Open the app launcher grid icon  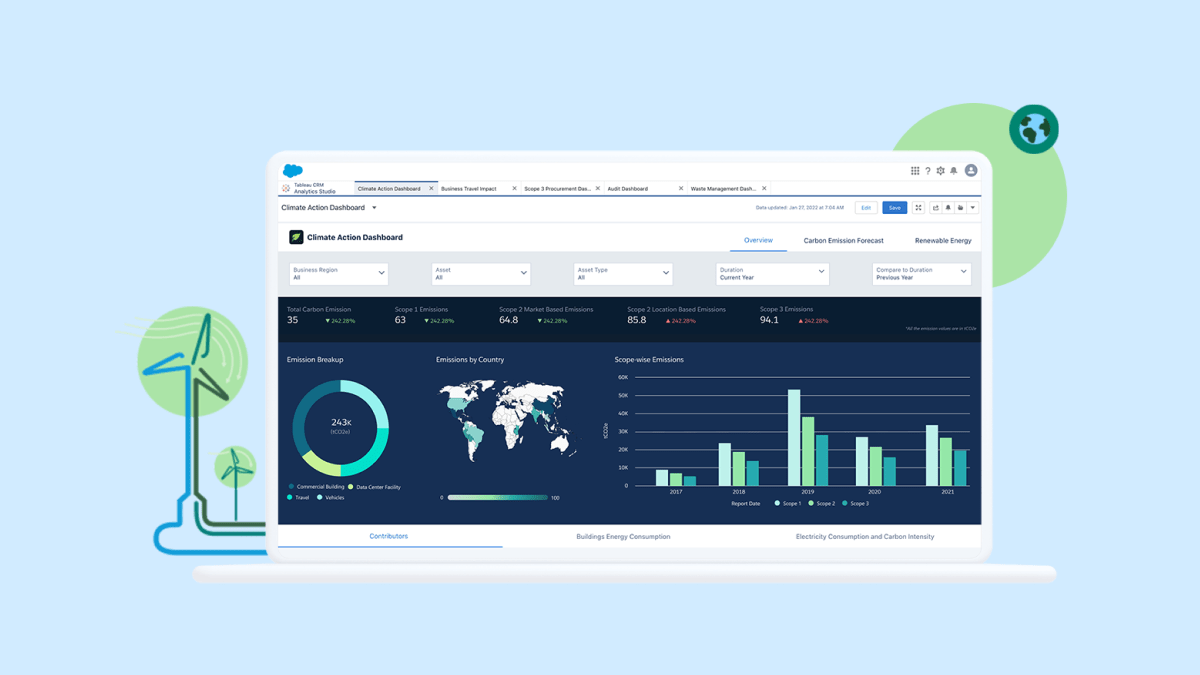point(915,171)
